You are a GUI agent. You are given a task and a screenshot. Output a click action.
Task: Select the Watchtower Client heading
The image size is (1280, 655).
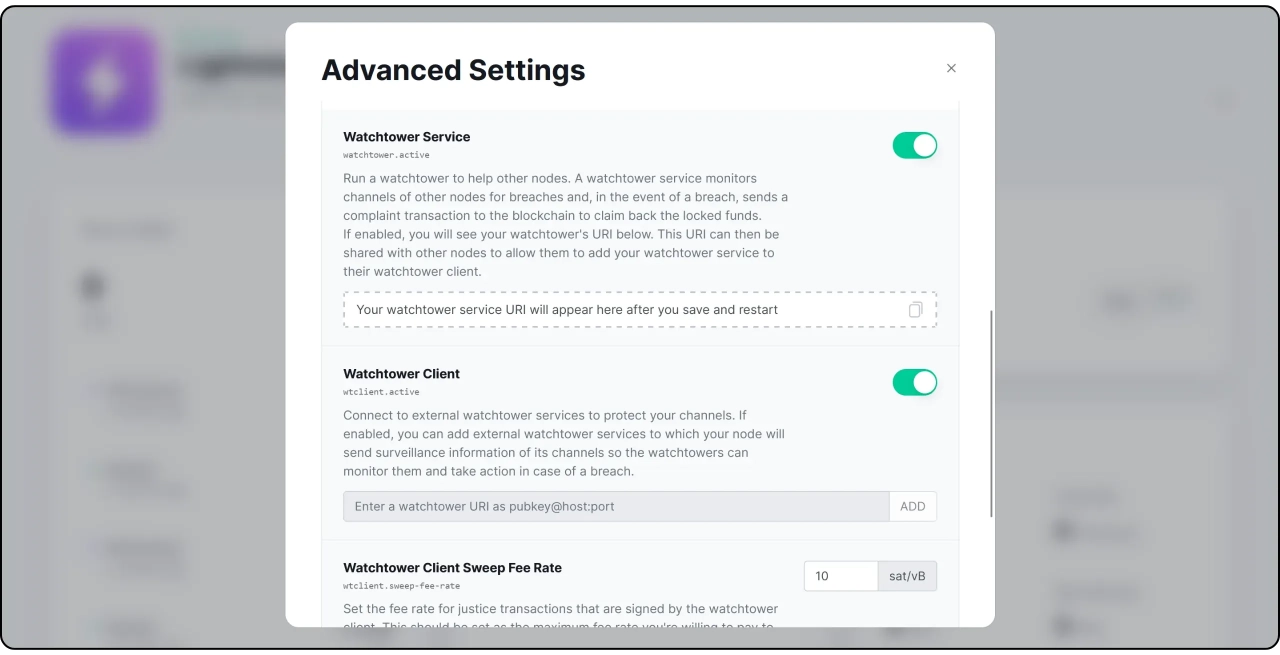click(x=401, y=374)
